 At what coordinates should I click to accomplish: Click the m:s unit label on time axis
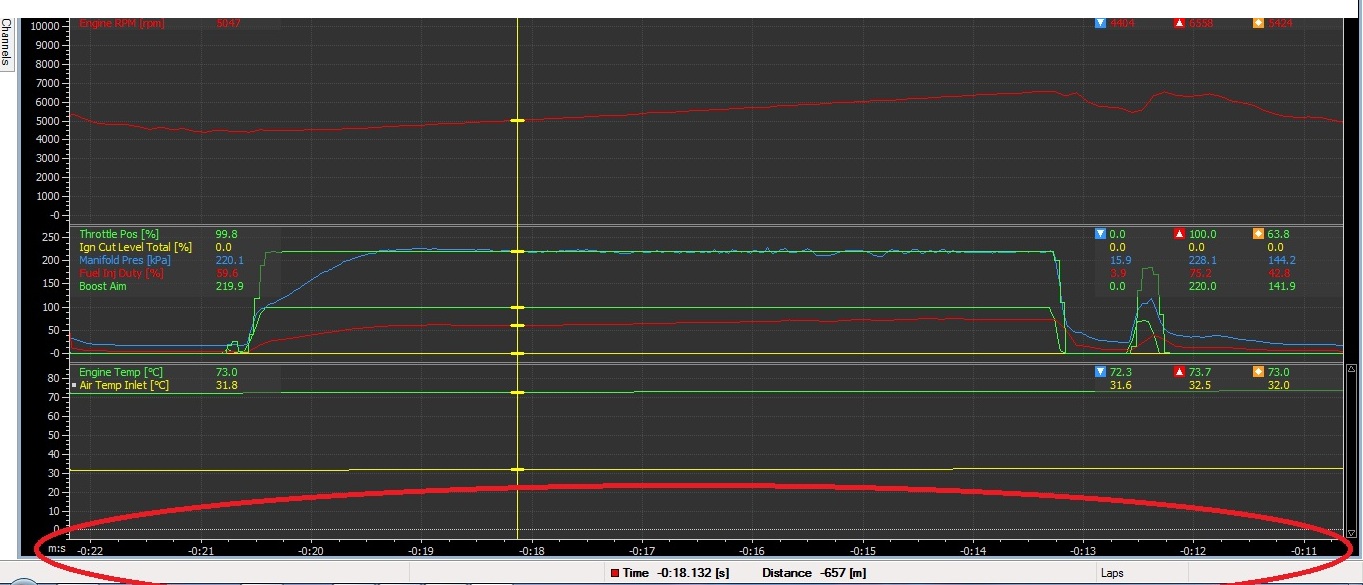point(56,549)
